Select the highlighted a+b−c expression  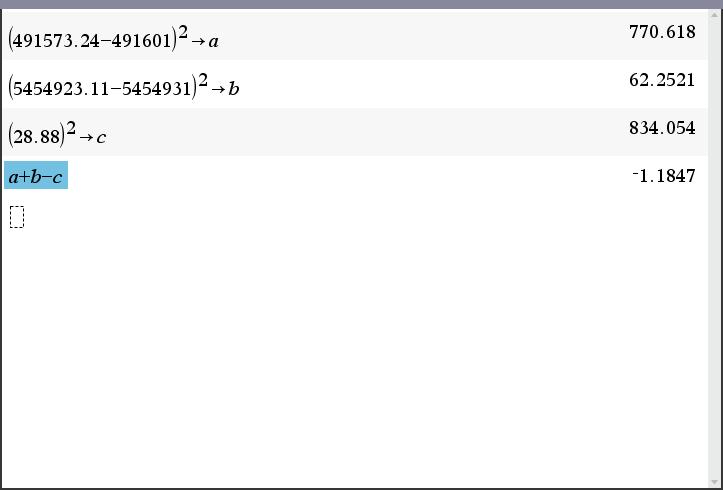tap(36, 175)
